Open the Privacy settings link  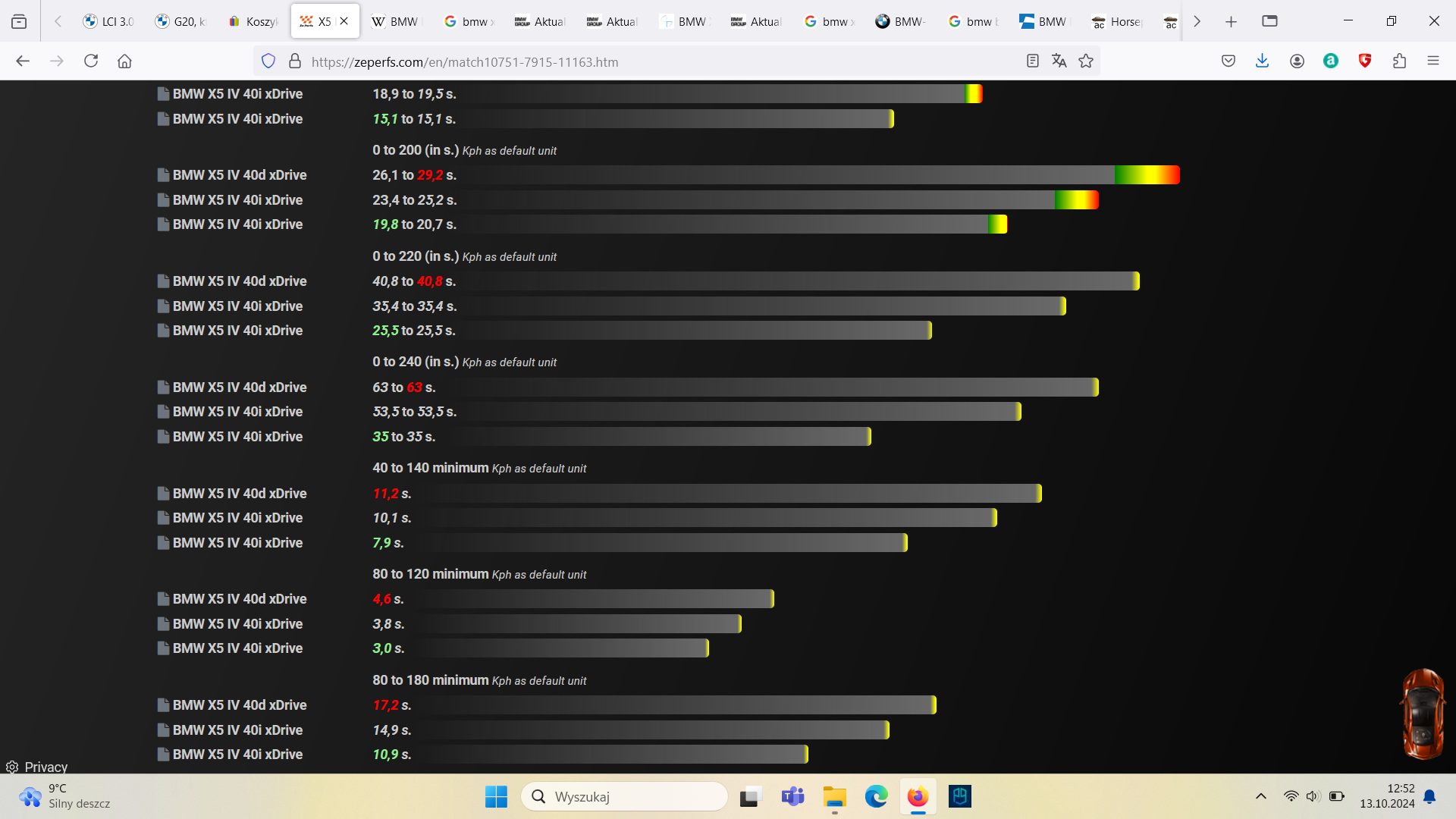[37, 767]
